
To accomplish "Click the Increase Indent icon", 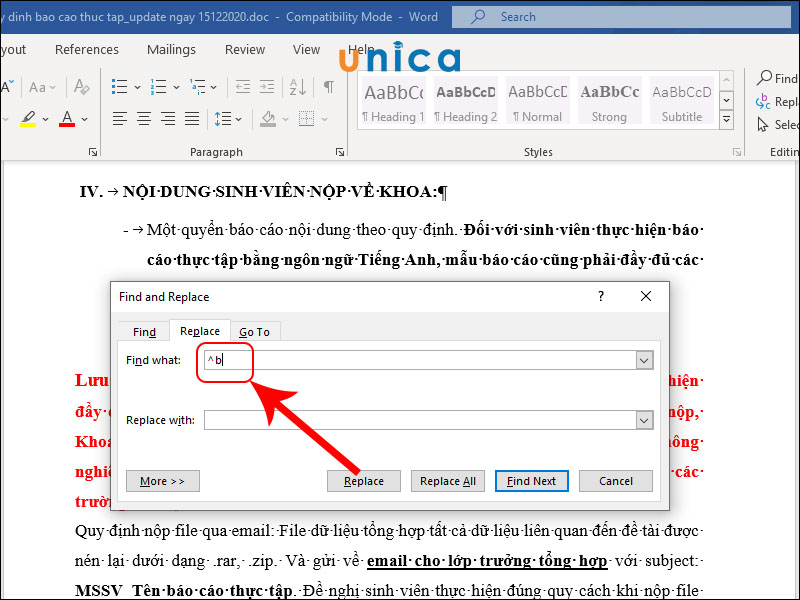I will 267,87.
